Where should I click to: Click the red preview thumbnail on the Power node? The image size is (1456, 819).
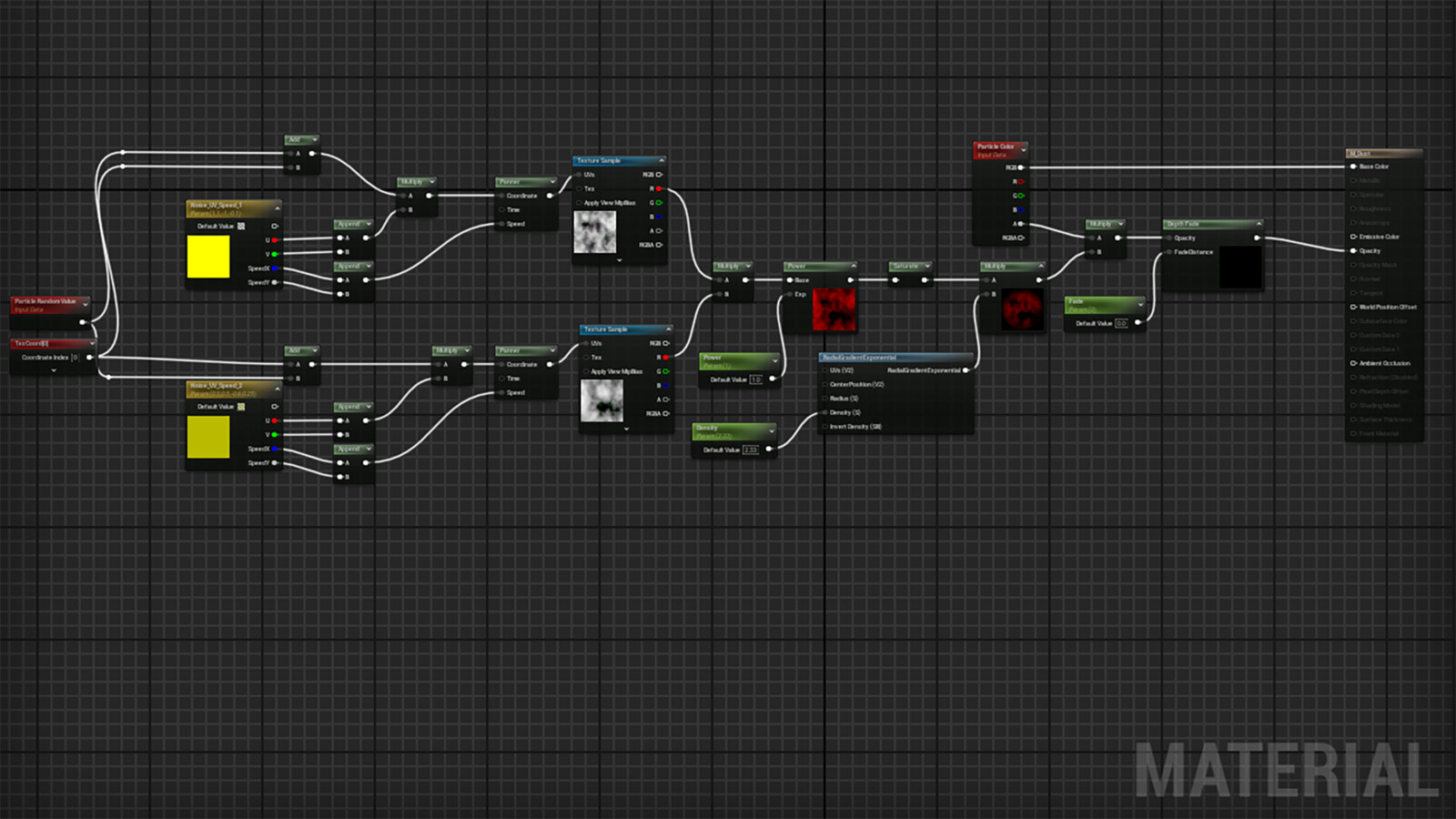pos(834,309)
